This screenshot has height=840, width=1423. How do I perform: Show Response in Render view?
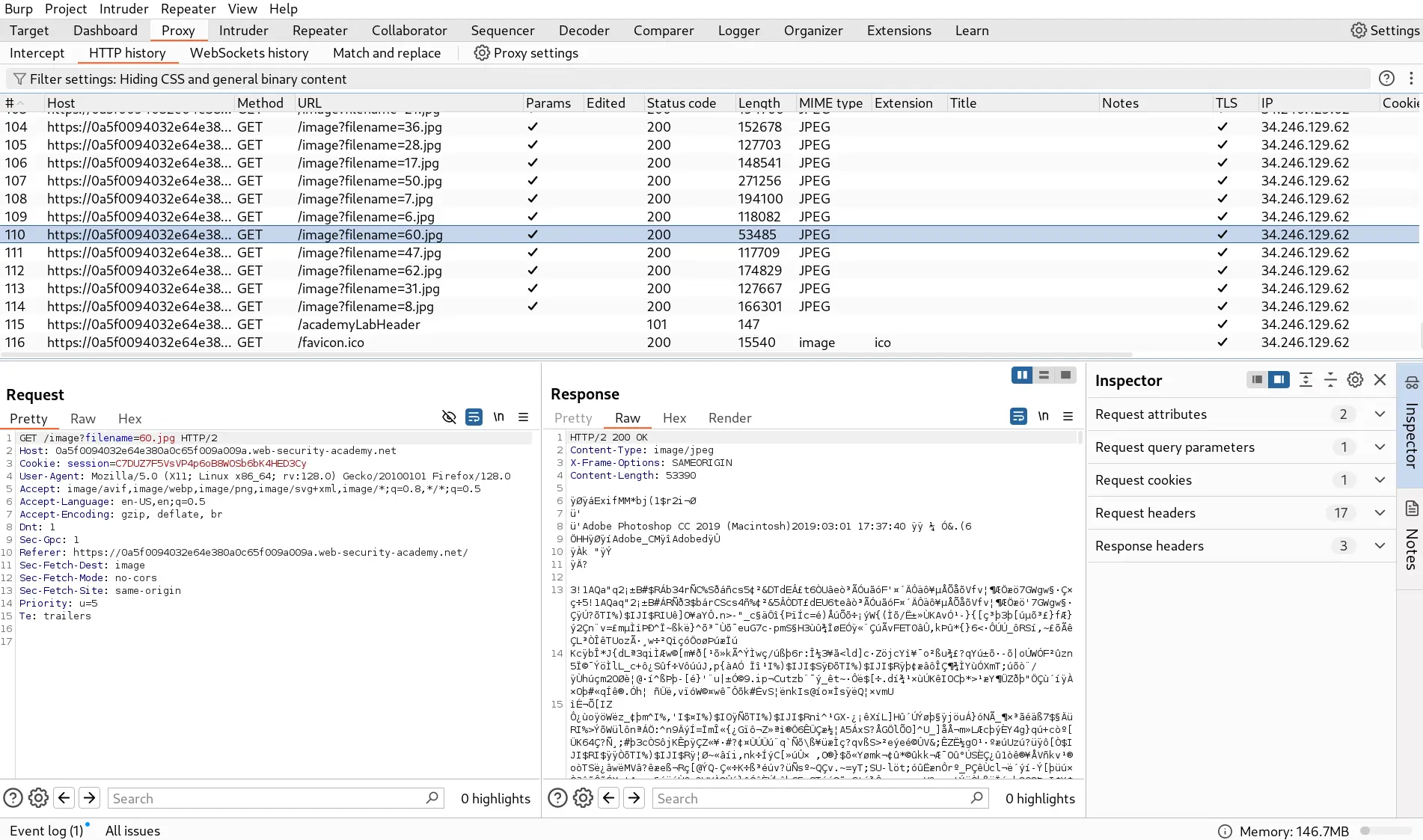(x=729, y=418)
